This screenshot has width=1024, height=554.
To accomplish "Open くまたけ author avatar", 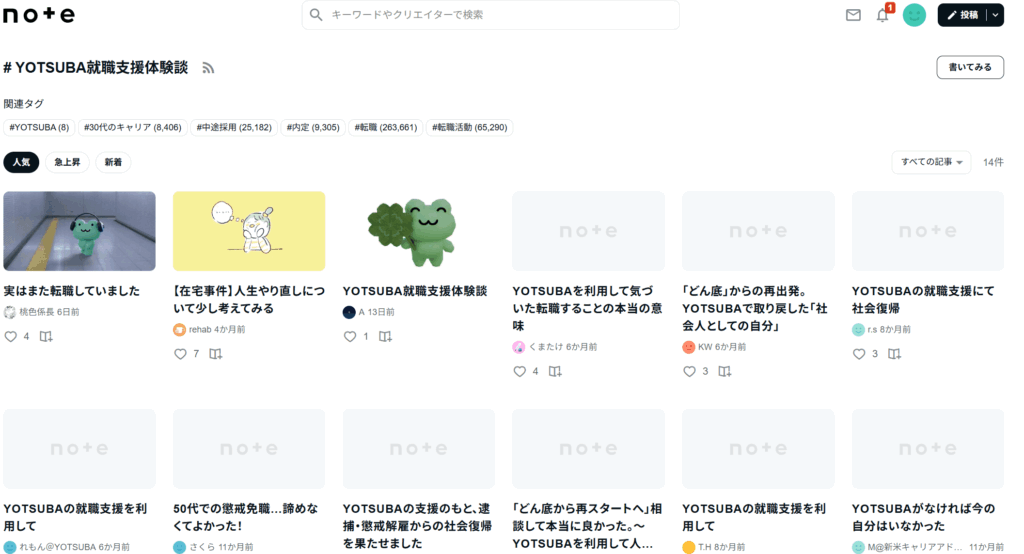I will [519, 347].
